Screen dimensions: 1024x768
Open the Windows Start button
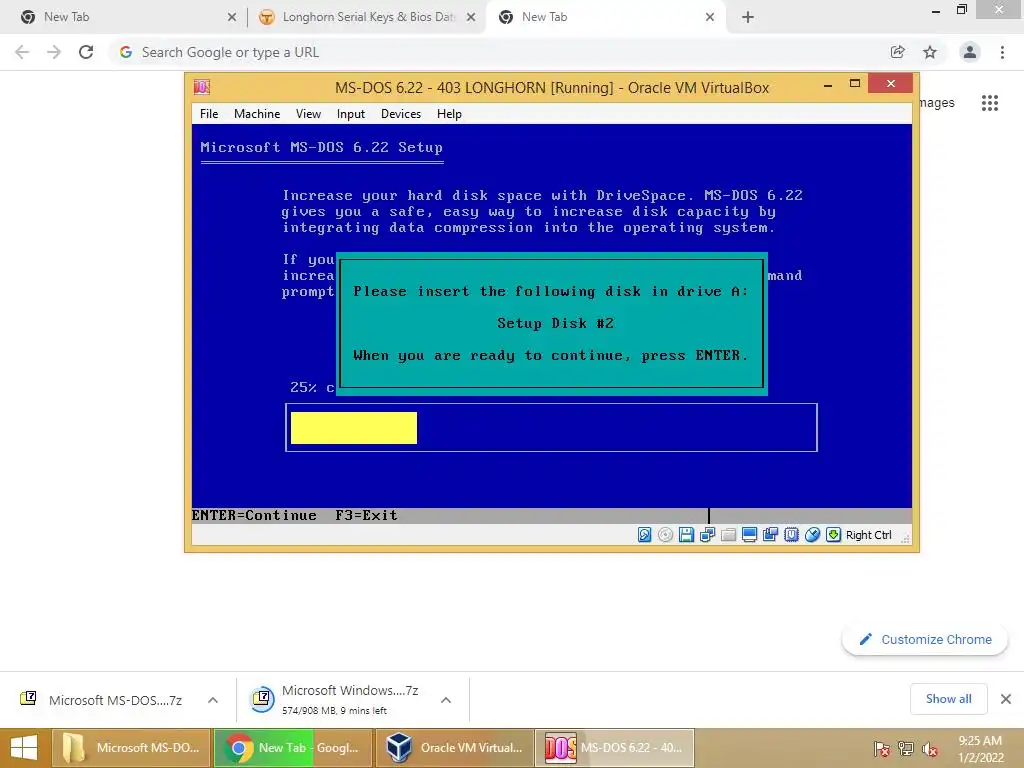pyautogui.click(x=24, y=748)
